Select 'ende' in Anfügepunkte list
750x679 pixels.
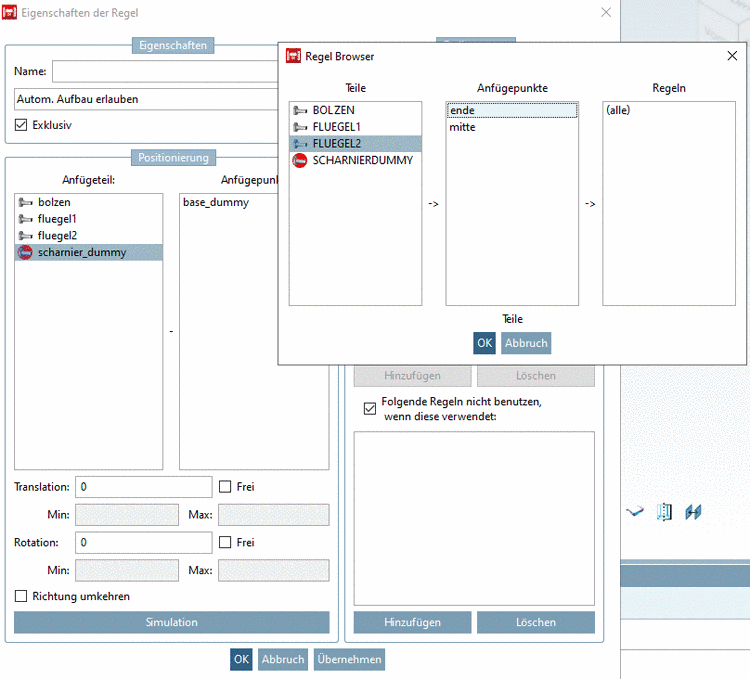(x=512, y=110)
